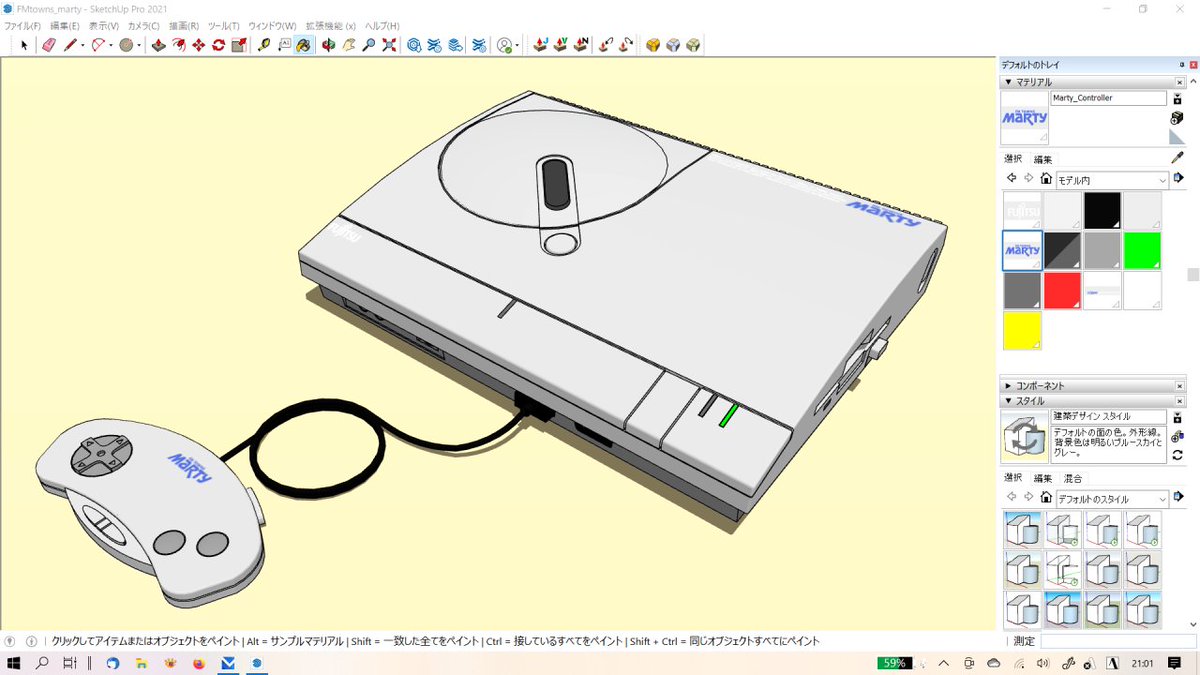
Task: Collapse the スタイル panel
Action: pyautogui.click(x=1009, y=400)
